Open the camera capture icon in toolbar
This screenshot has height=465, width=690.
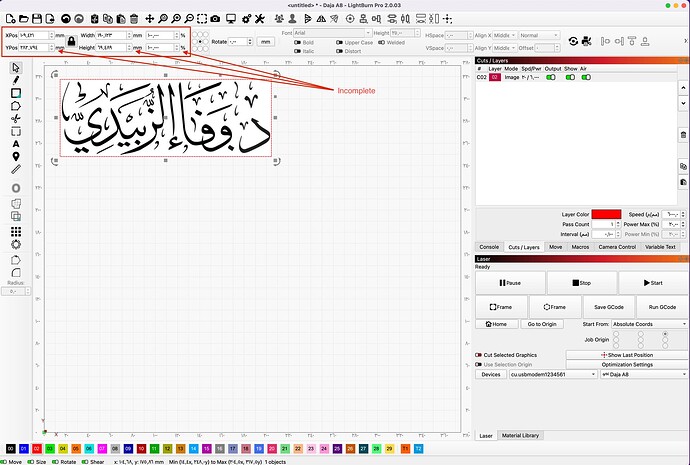pyautogui.click(x=214, y=19)
